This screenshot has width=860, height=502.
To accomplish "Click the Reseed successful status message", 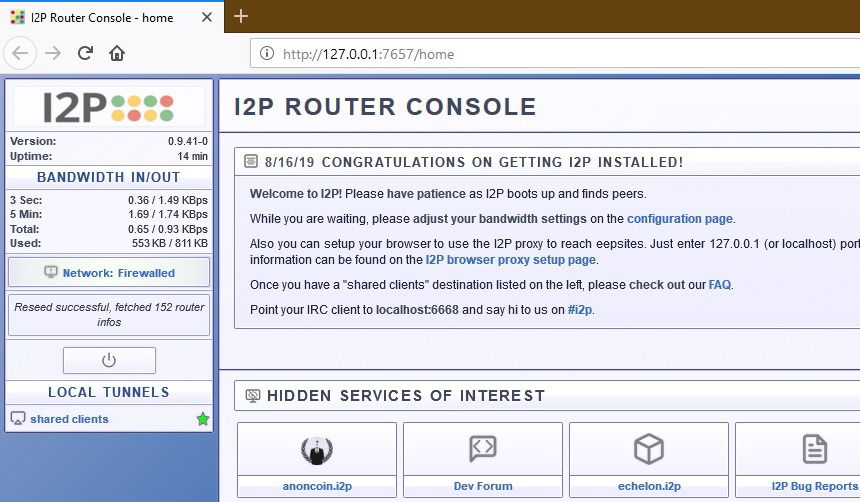I will pyautogui.click(x=109, y=314).
